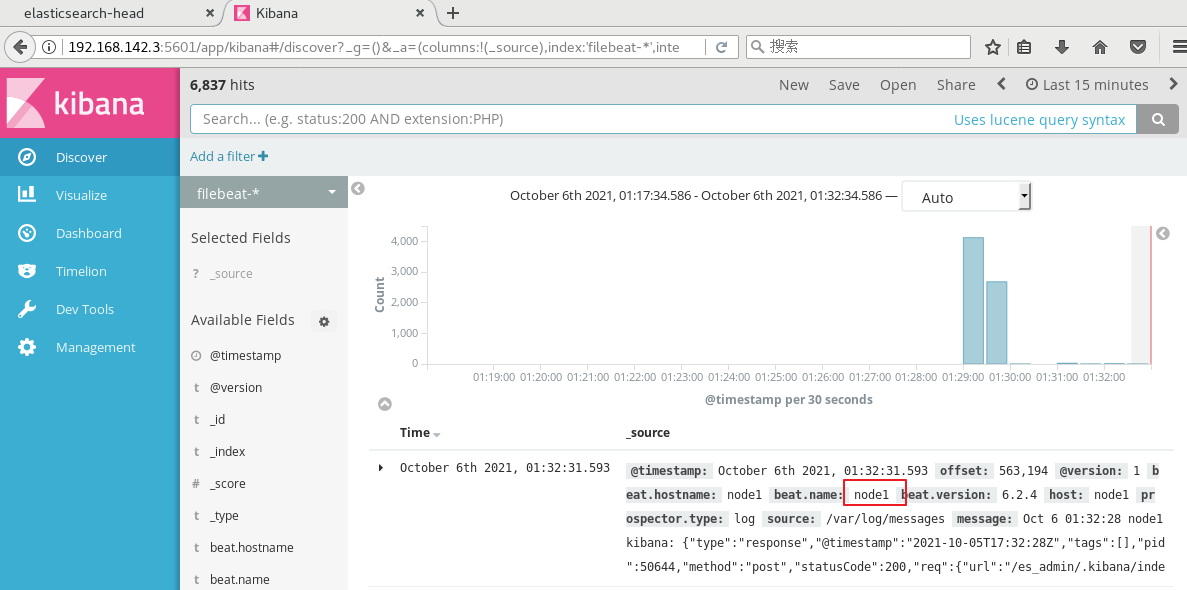Viewport: 1187px width, 590px height.
Task: Open a new browser tab
Action: tap(453, 13)
